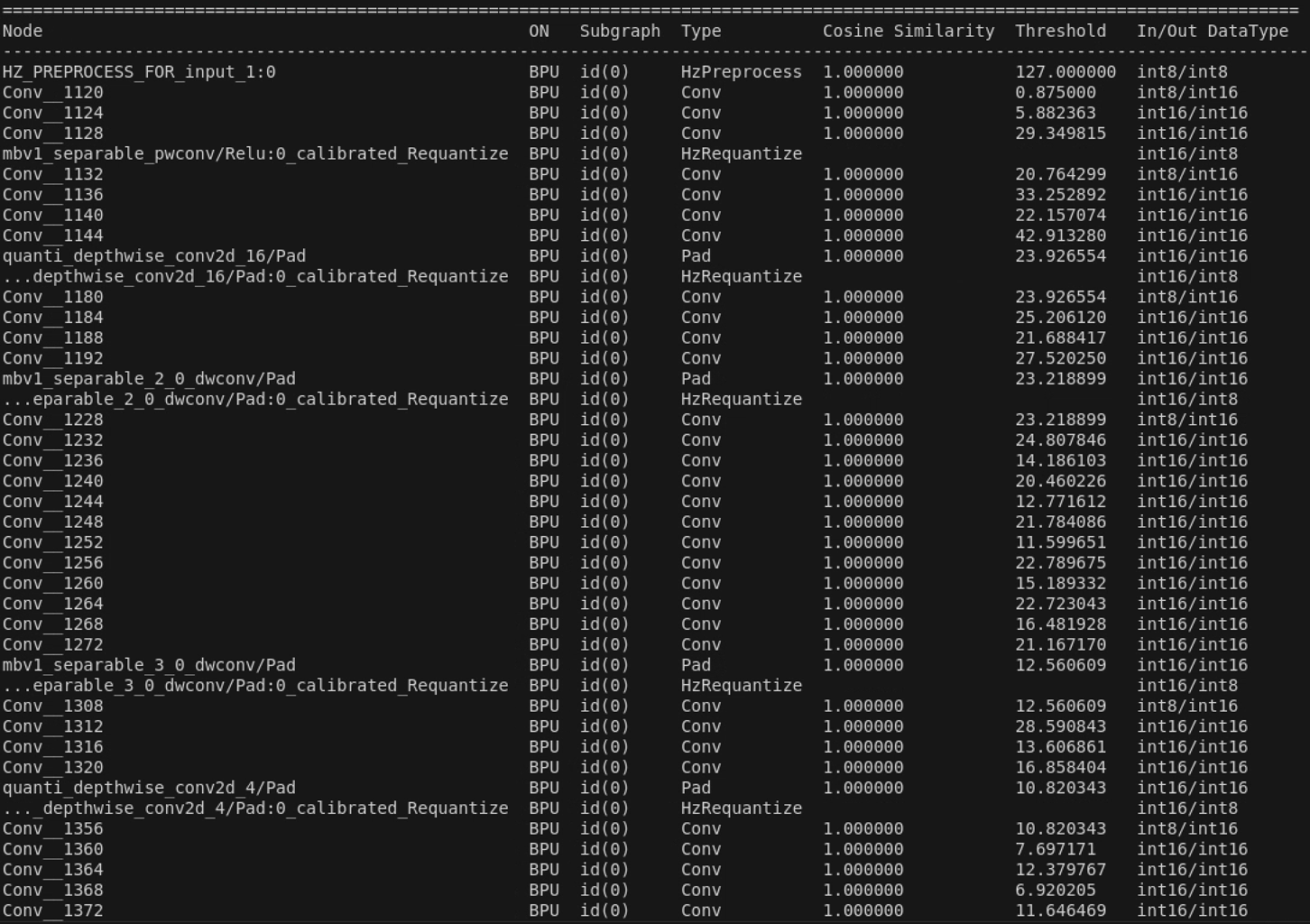
Task: Select the threshold value 0.875000
Action: pos(1055,93)
